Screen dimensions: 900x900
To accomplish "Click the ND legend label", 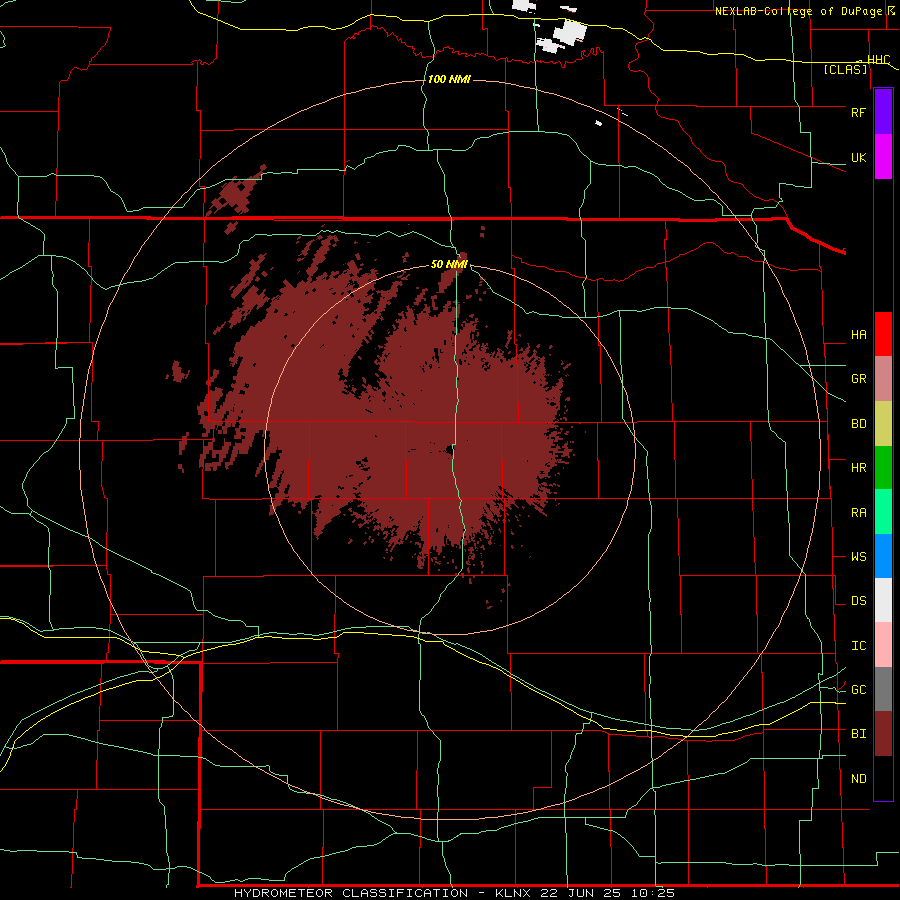I will [x=858, y=779].
